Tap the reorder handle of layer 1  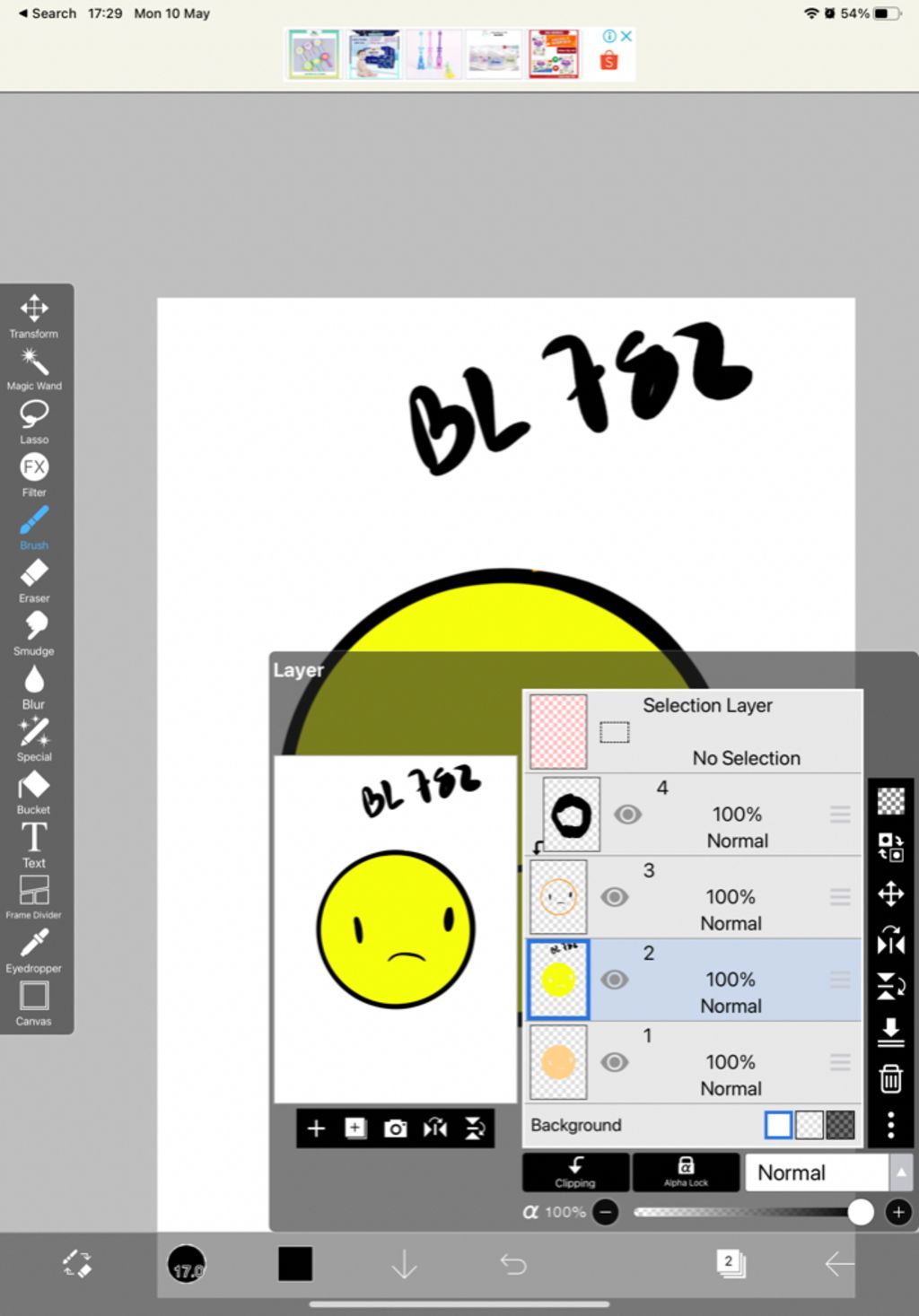[x=840, y=1062]
